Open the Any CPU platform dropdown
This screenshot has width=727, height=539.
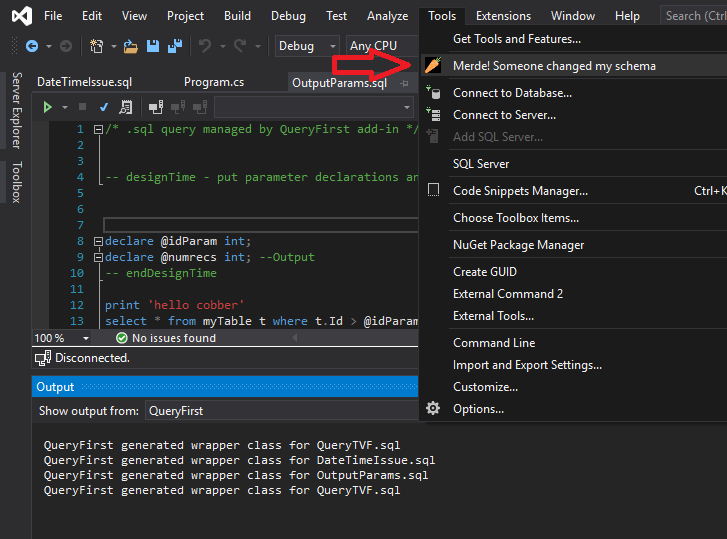(x=382, y=46)
